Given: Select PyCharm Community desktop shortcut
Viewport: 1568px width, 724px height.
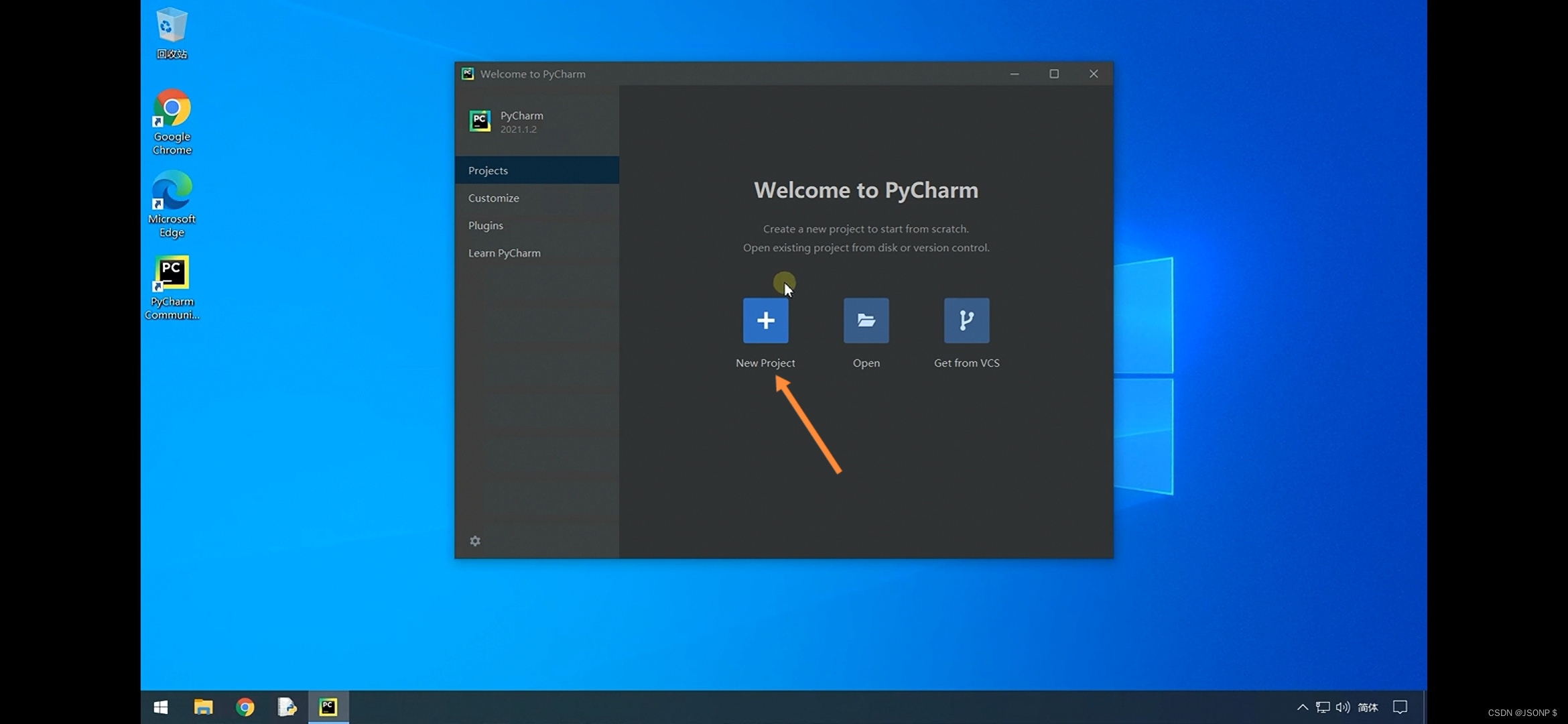Looking at the screenshot, I should click(172, 288).
